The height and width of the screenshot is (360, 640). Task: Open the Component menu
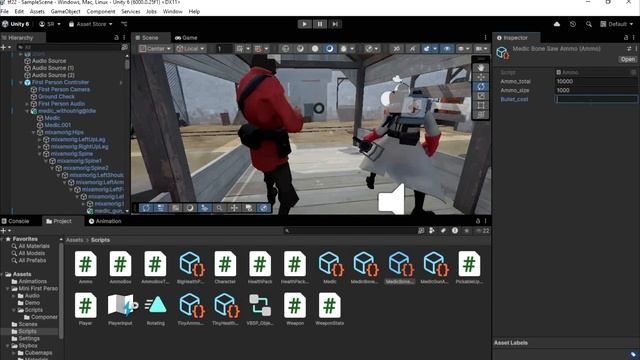(x=101, y=11)
